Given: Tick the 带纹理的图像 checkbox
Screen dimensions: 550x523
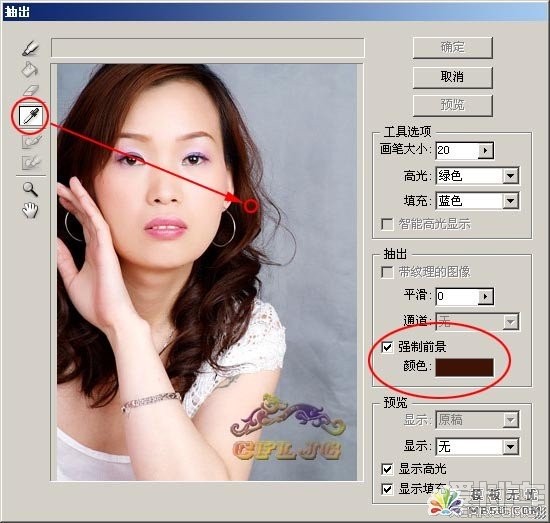Looking at the screenshot, I should (x=387, y=272).
